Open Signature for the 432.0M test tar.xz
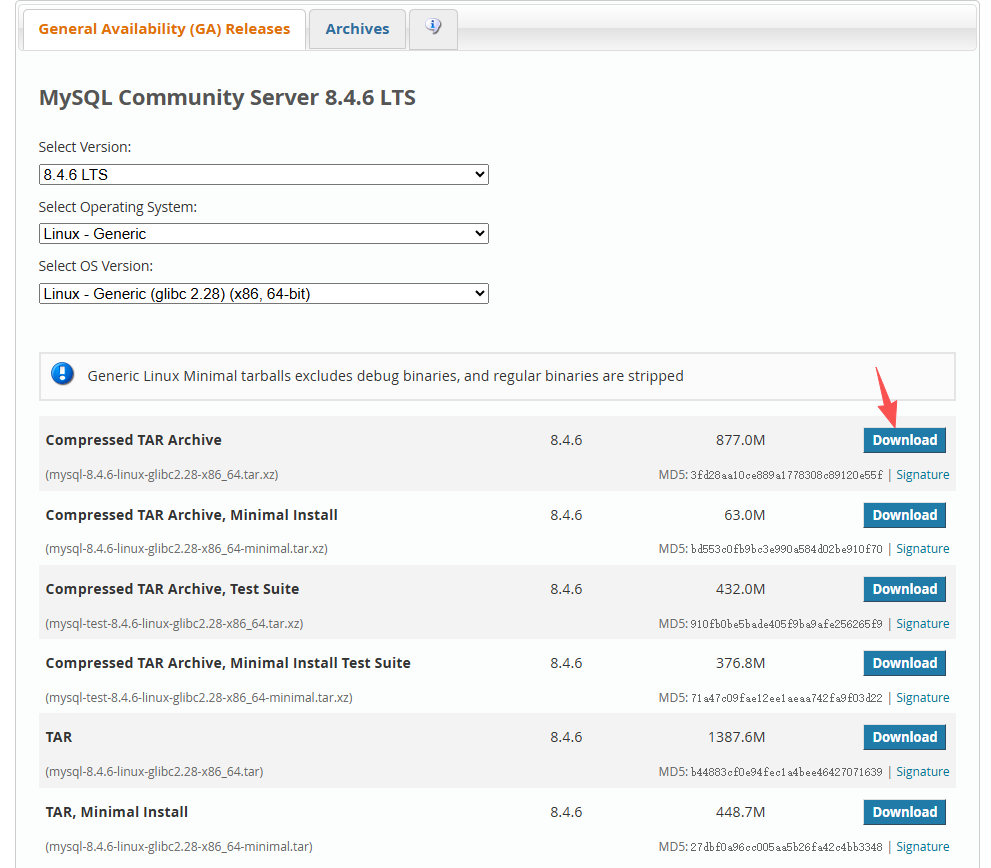The width and height of the screenshot is (991, 868). click(922, 624)
